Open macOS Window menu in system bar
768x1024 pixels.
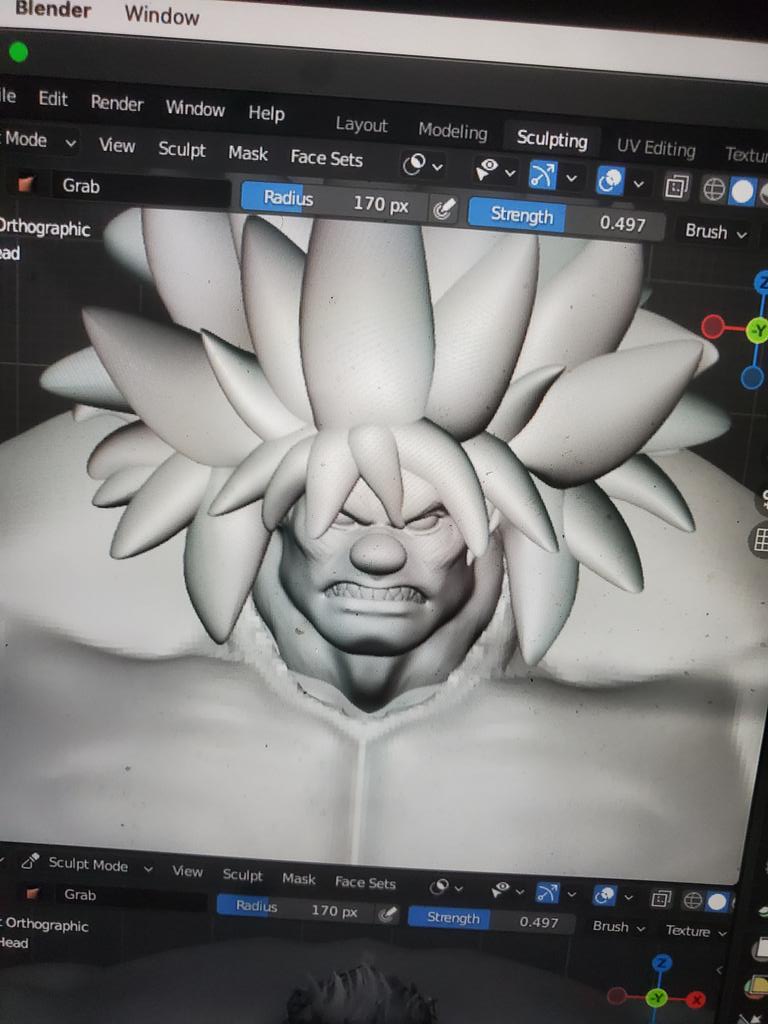point(161,14)
